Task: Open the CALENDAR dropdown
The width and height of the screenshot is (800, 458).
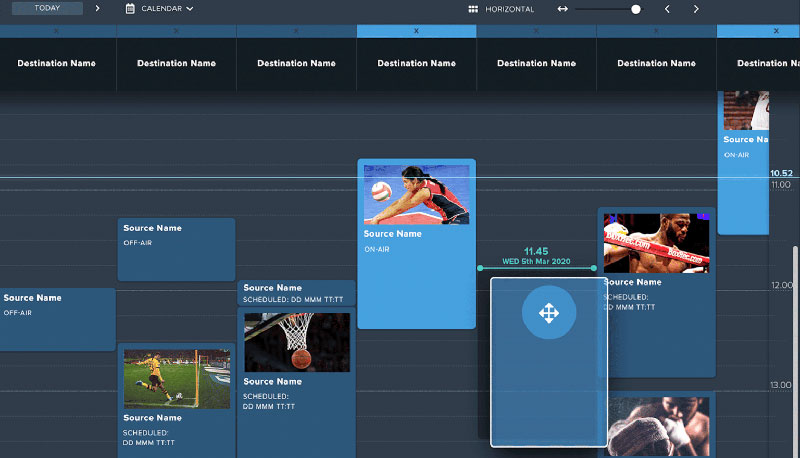Action: tap(167, 9)
